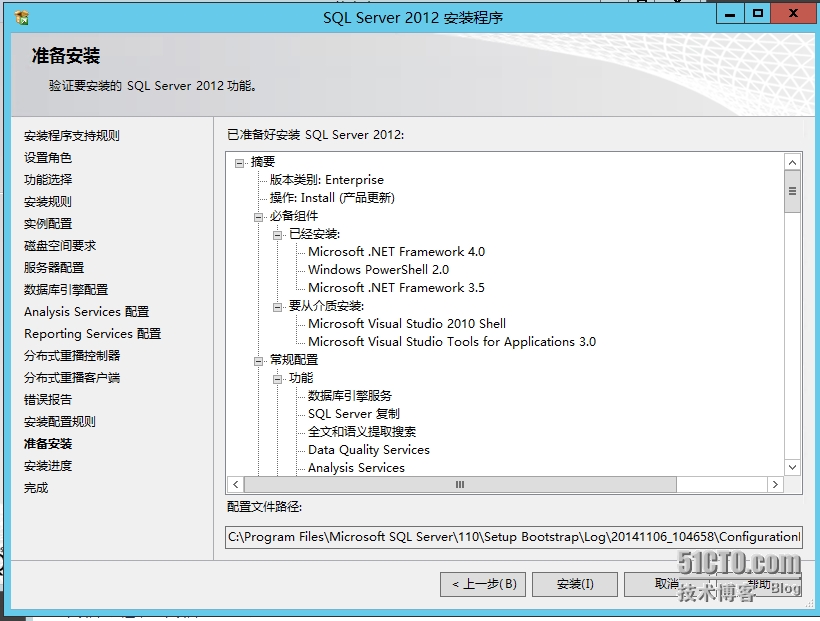Viewport: 820px width, 621px height.
Task: Click the 安装(I) button to start installation
Action: (574, 584)
